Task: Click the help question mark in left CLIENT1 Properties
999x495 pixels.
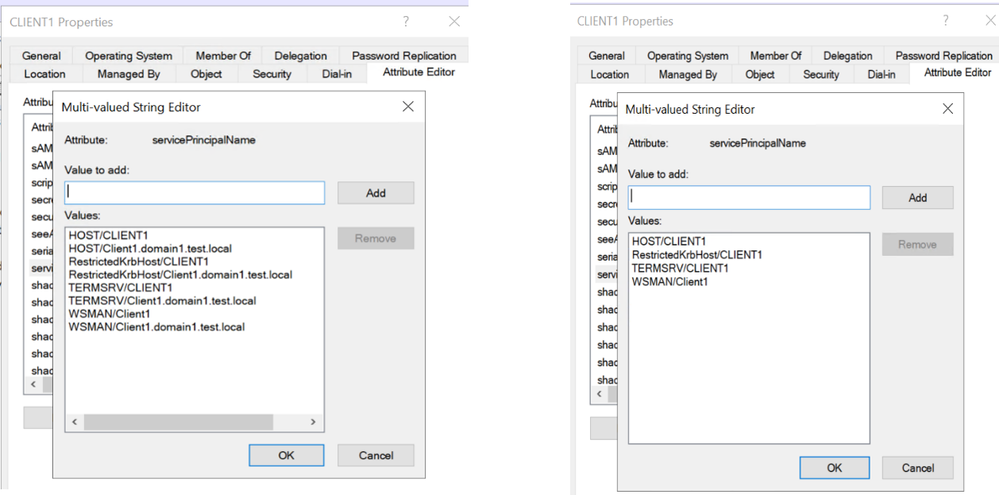Action: tap(406, 21)
